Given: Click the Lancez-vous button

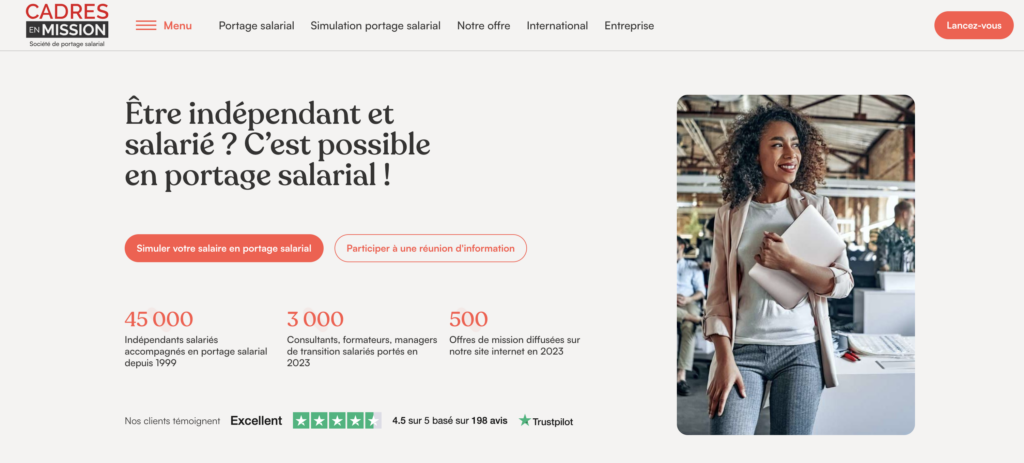Looking at the screenshot, I should 974,25.
